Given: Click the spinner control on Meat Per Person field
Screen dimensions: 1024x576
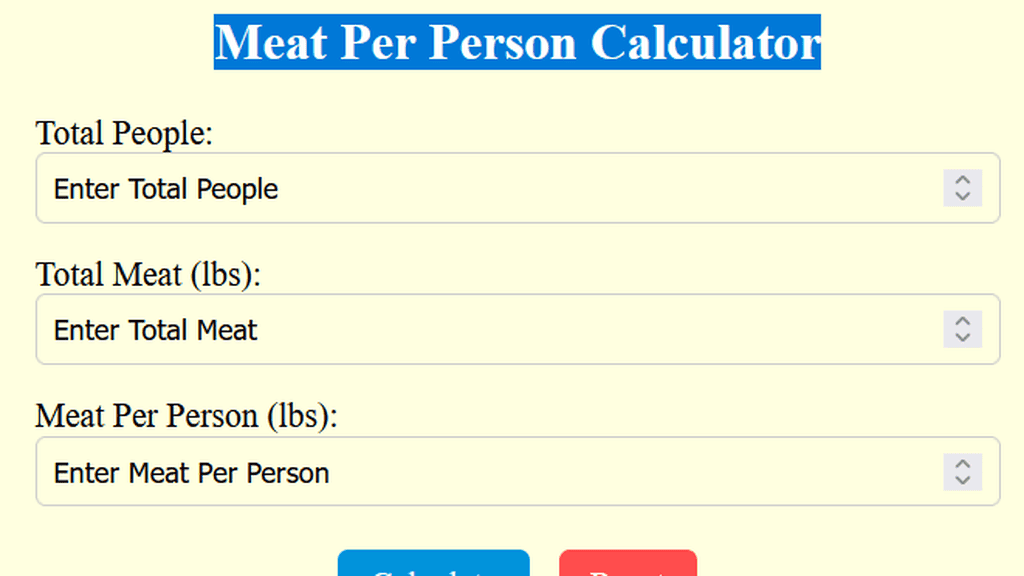Looking at the screenshot, I should click(962, 472).
